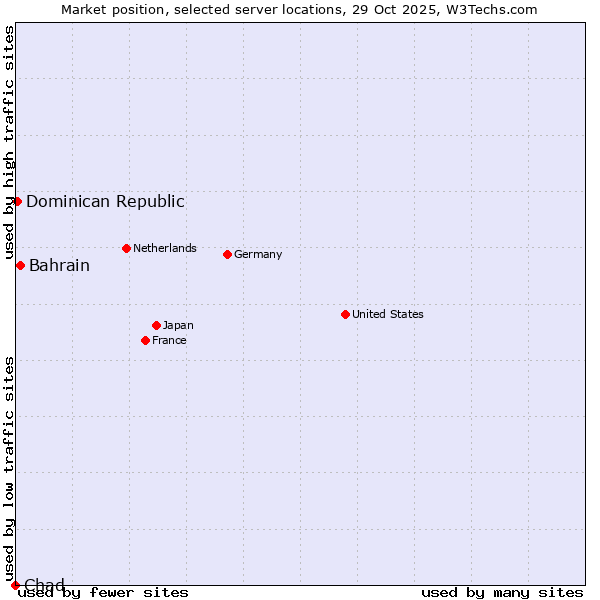Click the "Dominican Republic" text label
Viewport: 600px width, 600px height.
tap(105, 201)
